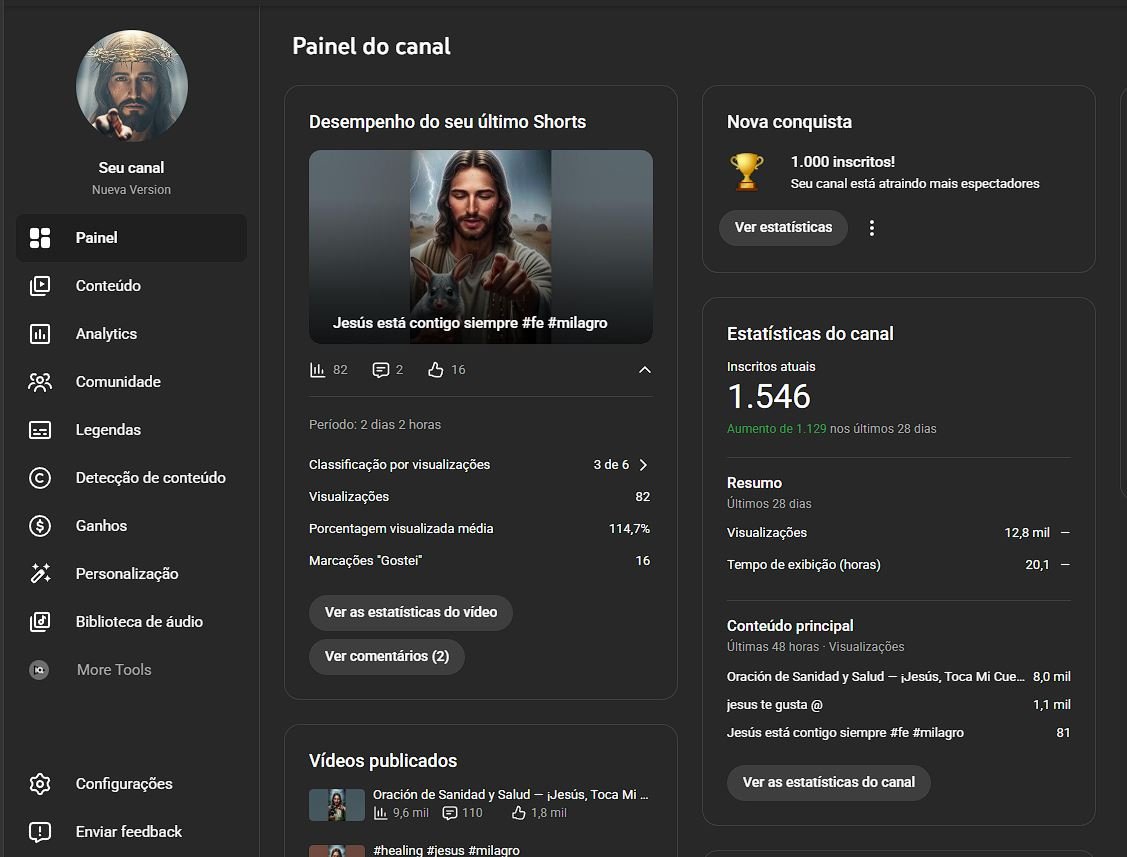Click the Detecção de conteúdo copyright icon
This screenshot has height=857, width=1127.
[40, 478]
